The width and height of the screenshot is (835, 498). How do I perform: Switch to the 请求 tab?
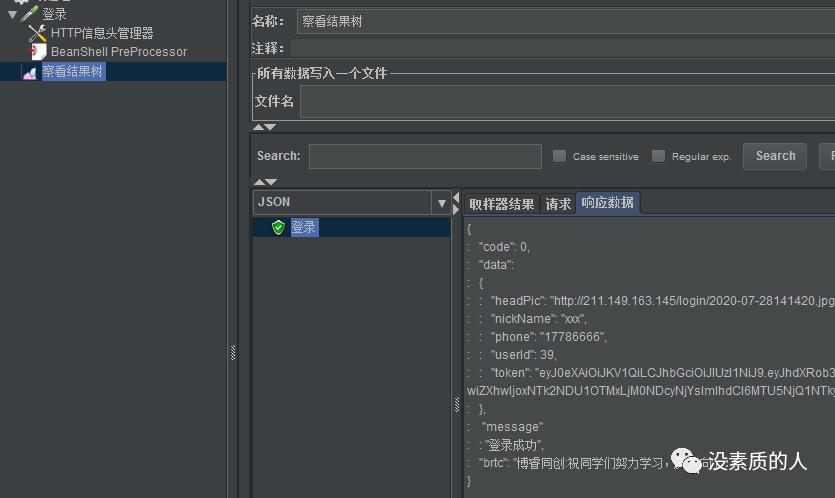(x=558, y=204)
